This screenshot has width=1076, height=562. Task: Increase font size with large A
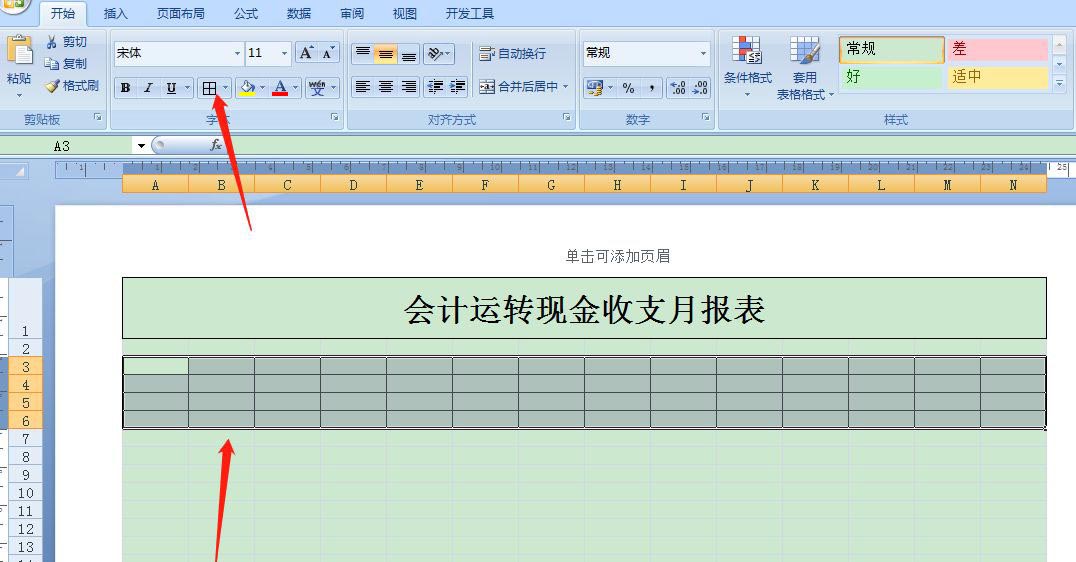[306, 53]
